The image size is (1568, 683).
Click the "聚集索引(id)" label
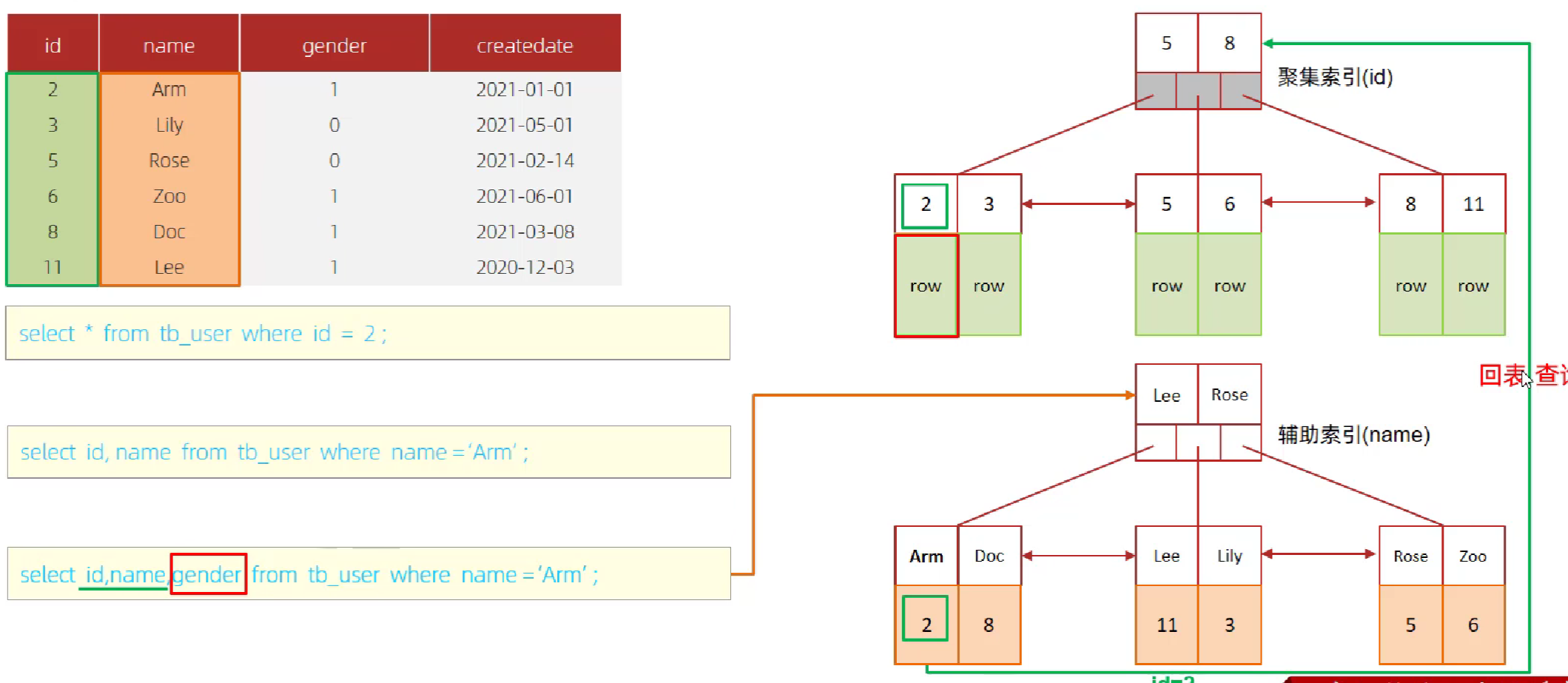(1335, 77)
